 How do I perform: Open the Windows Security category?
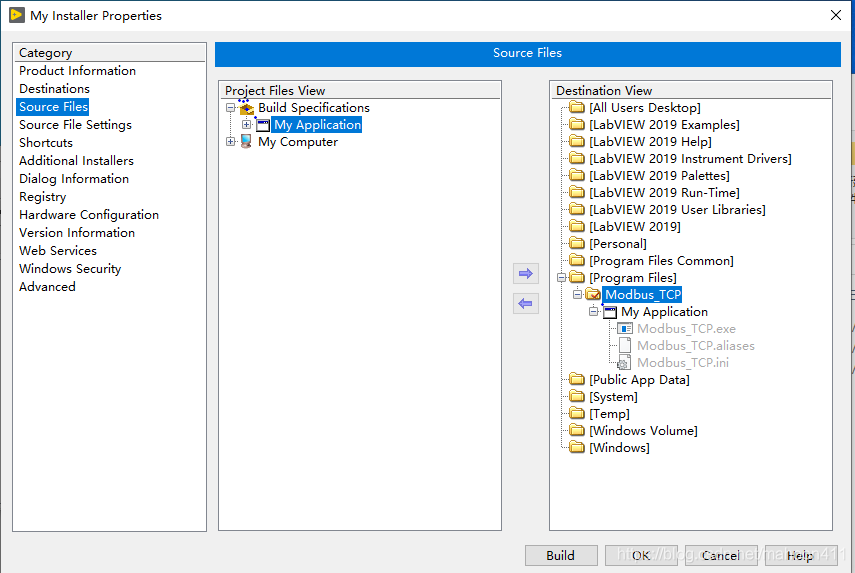point(70,269)
